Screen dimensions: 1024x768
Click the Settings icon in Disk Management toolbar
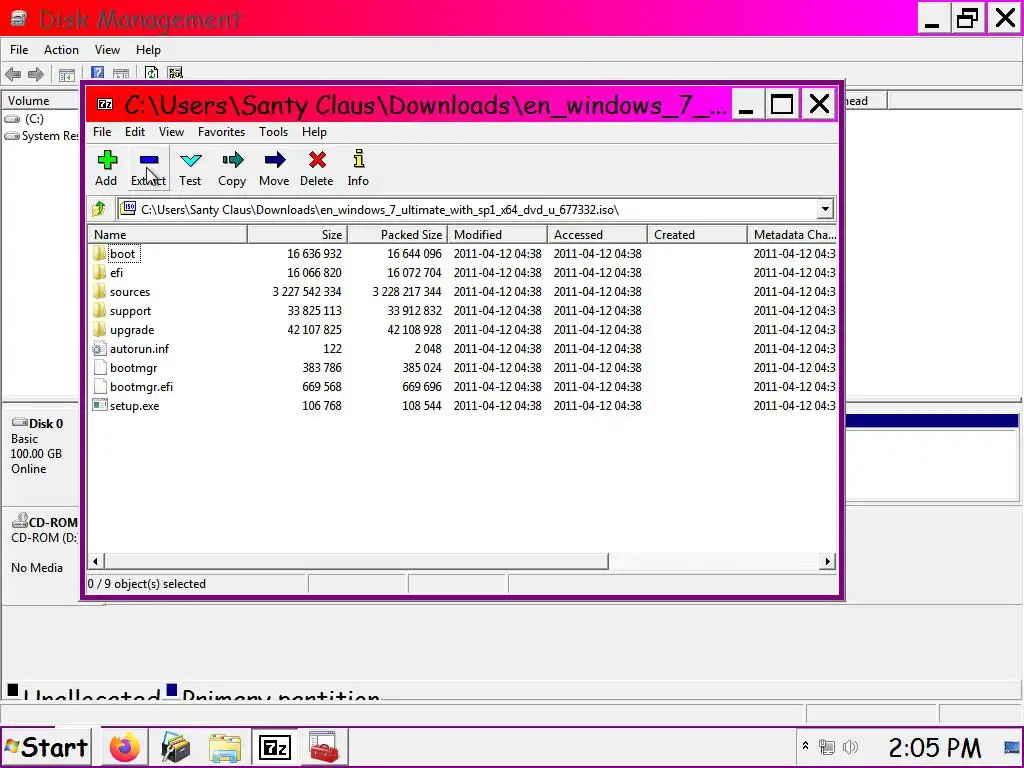(175, 73)
